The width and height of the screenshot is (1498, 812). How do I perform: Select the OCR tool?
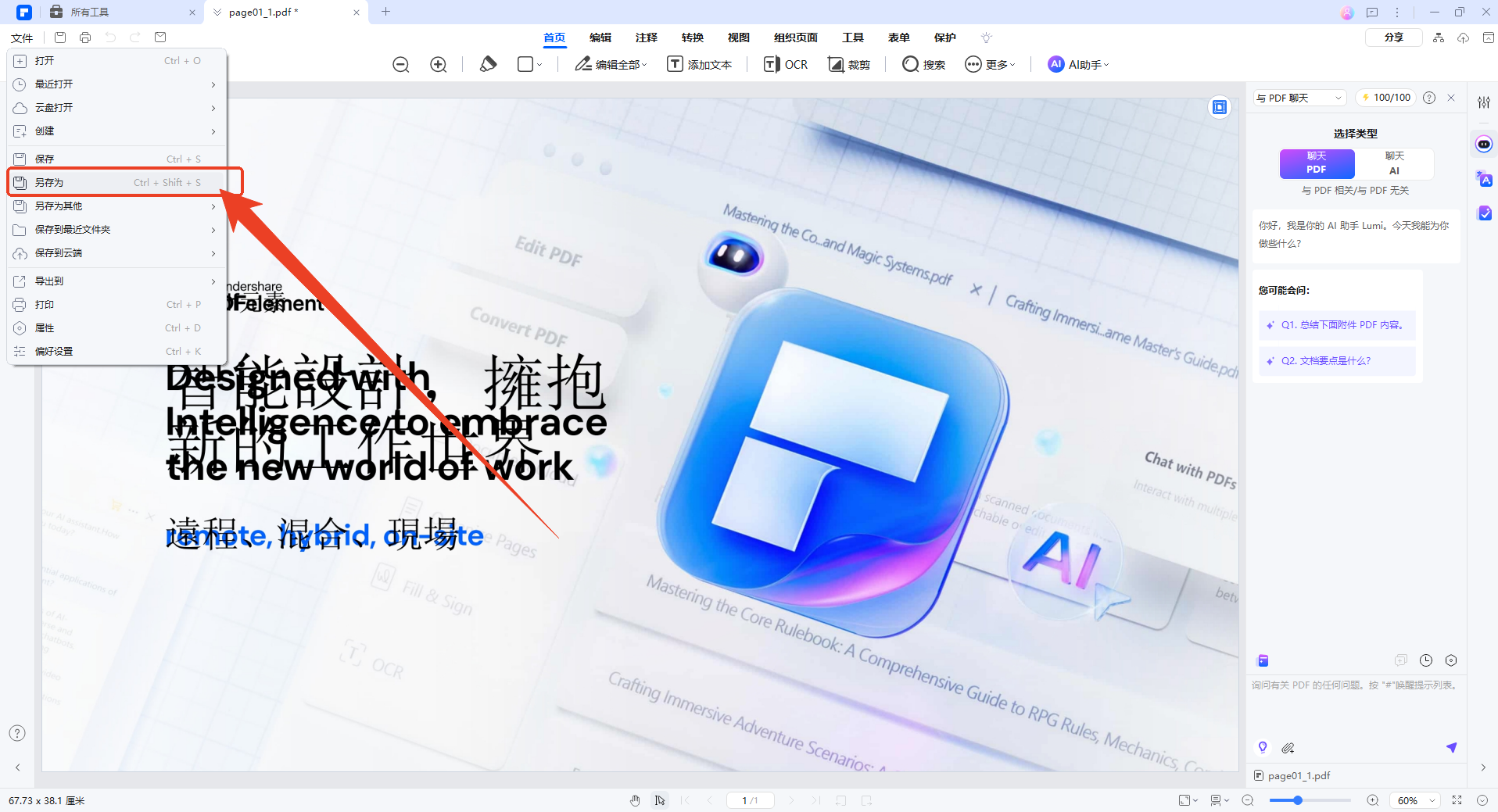pos(785,64)
